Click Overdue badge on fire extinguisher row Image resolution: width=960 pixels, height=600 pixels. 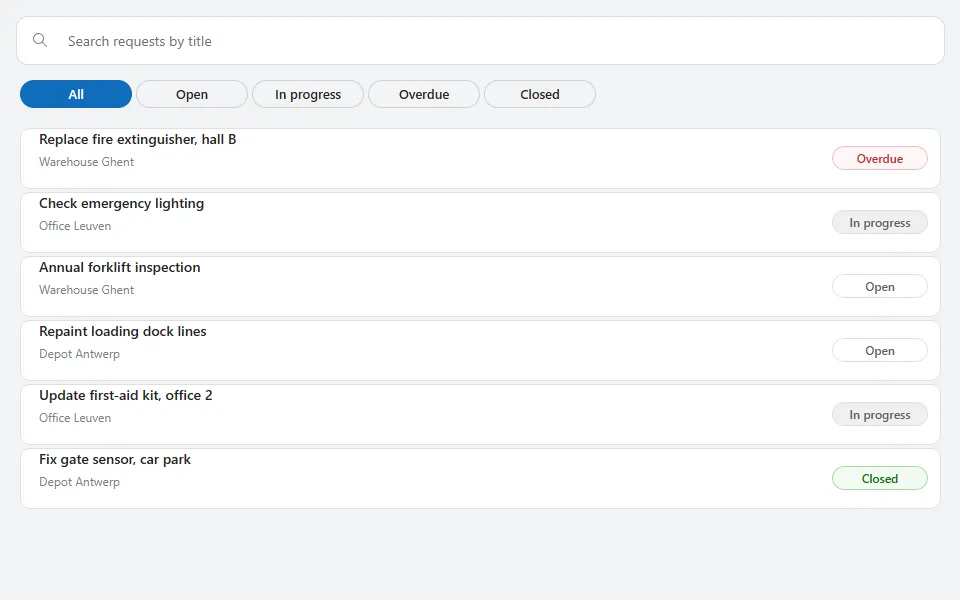[x=880, y=159]
